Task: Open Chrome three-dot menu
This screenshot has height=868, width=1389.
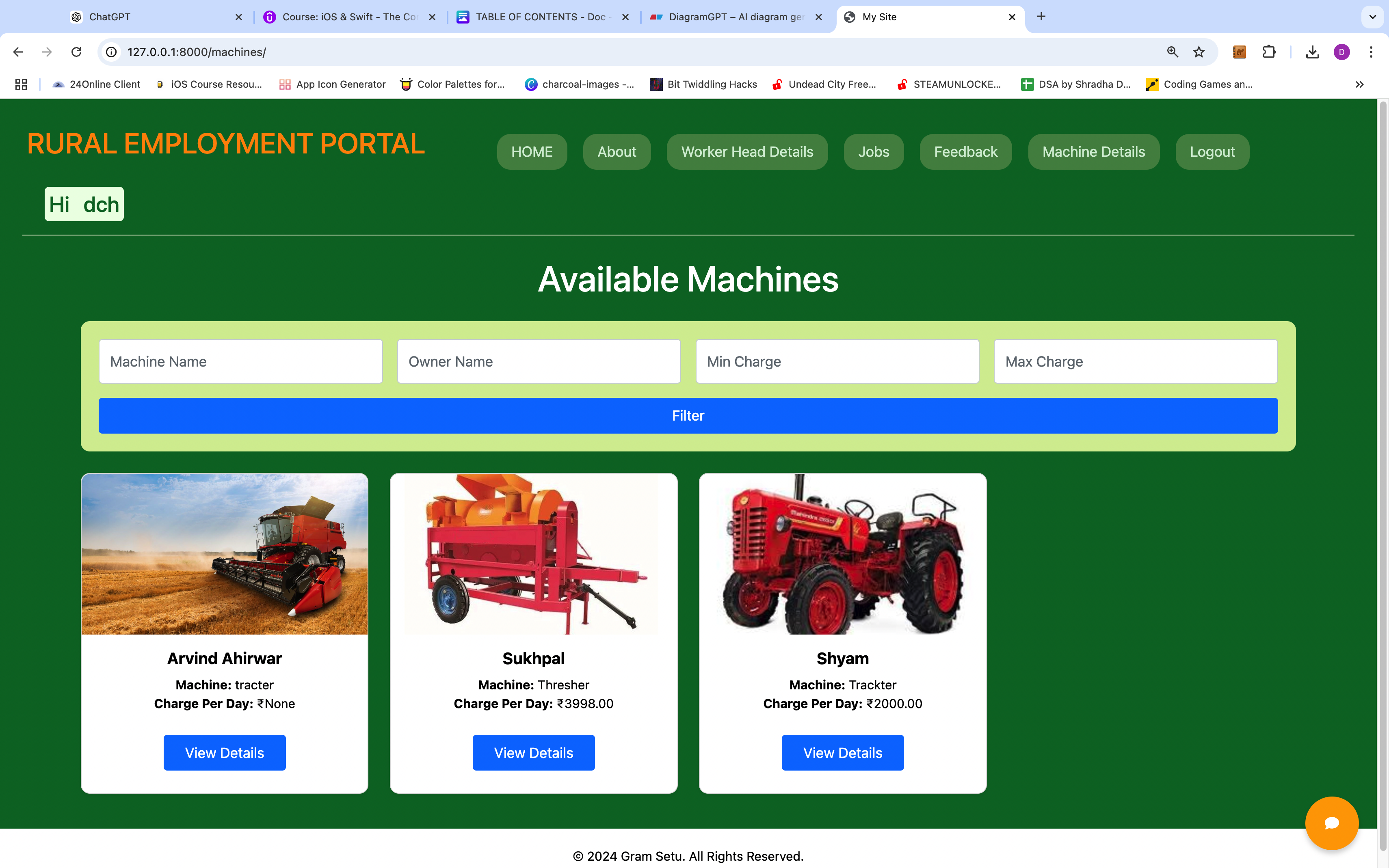Action: tap(1371, 52)
